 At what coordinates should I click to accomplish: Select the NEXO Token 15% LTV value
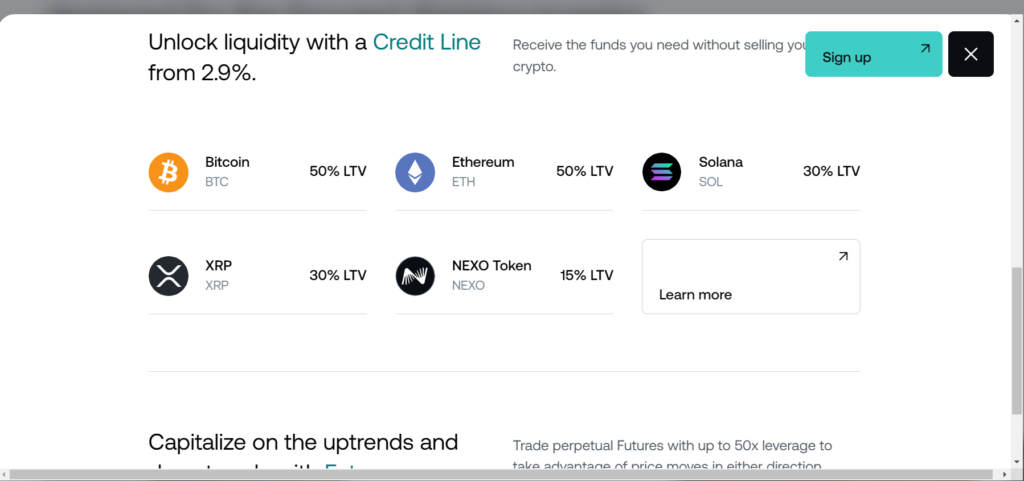point(586,275)
